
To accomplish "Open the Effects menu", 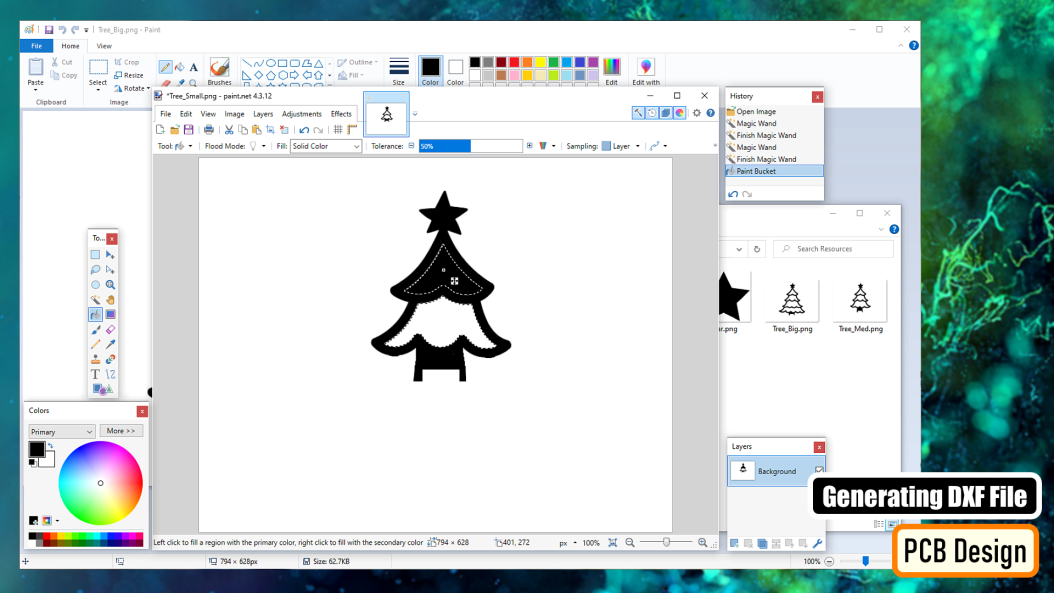I will (x=341, y=114).
